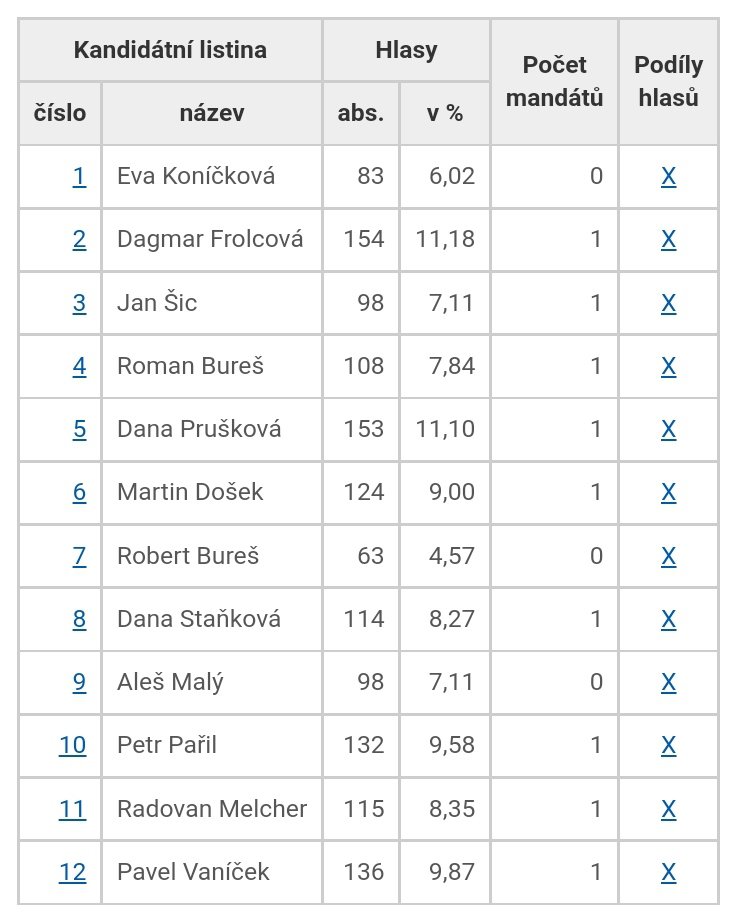
Task: Open vote share X for Dana Staňková
Action: pos(669,619)
